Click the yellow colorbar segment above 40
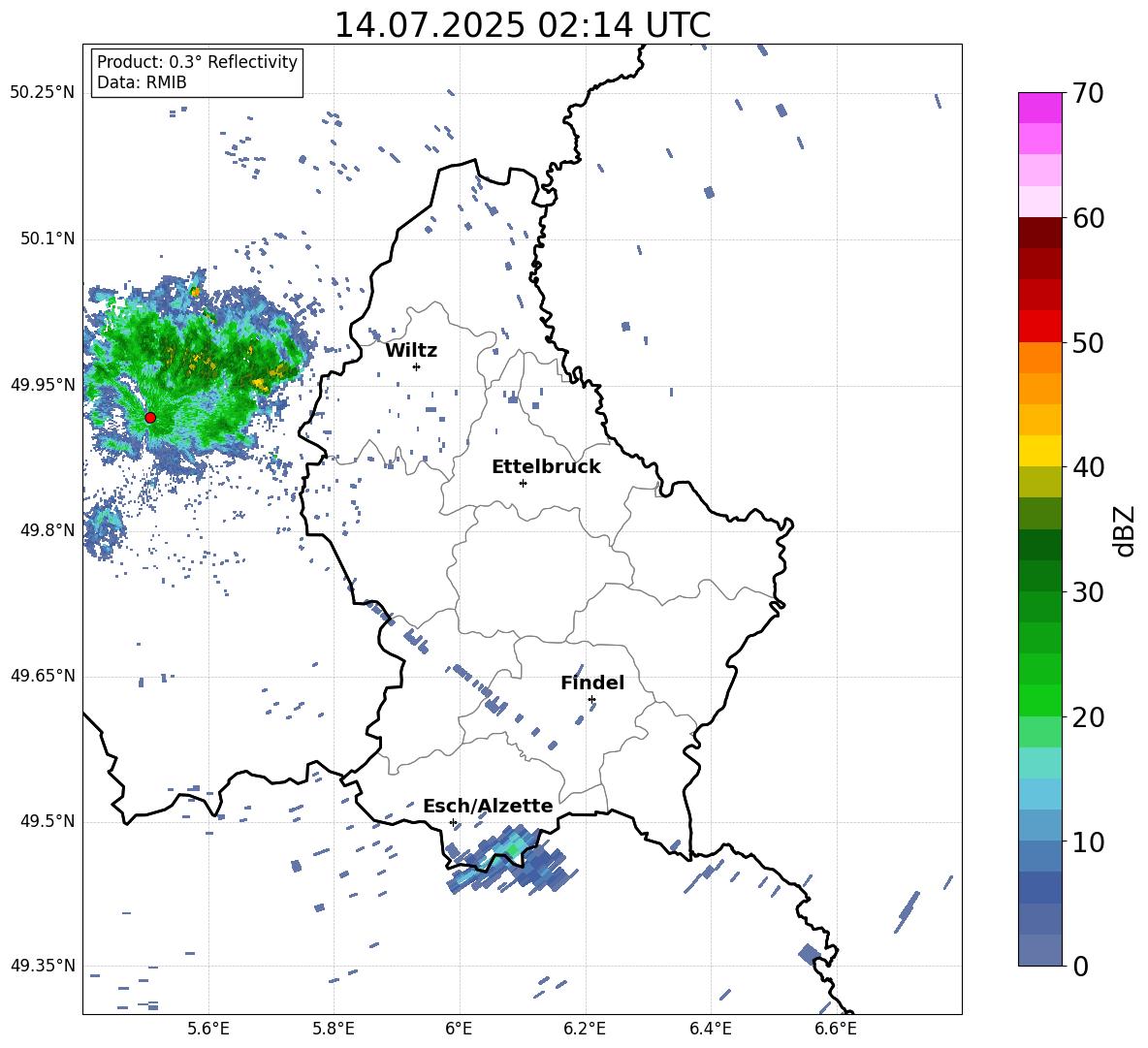The height and width of the screenshot is (1048, 1148). [x=1040, y=451]
